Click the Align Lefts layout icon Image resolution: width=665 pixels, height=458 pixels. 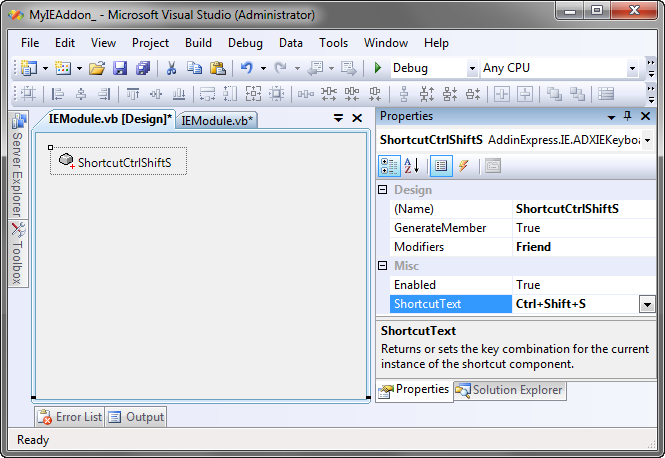coord(57,94)
